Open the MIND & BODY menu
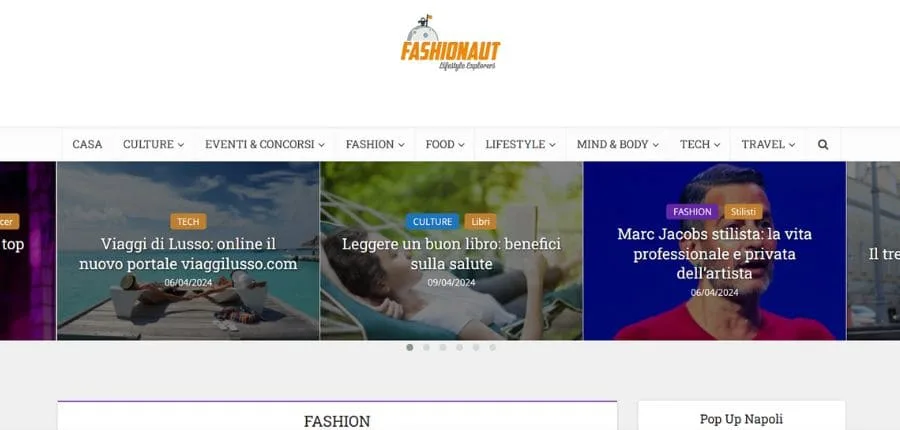The height and width of the screenshot is (430, 900). [x=618, y=145]
